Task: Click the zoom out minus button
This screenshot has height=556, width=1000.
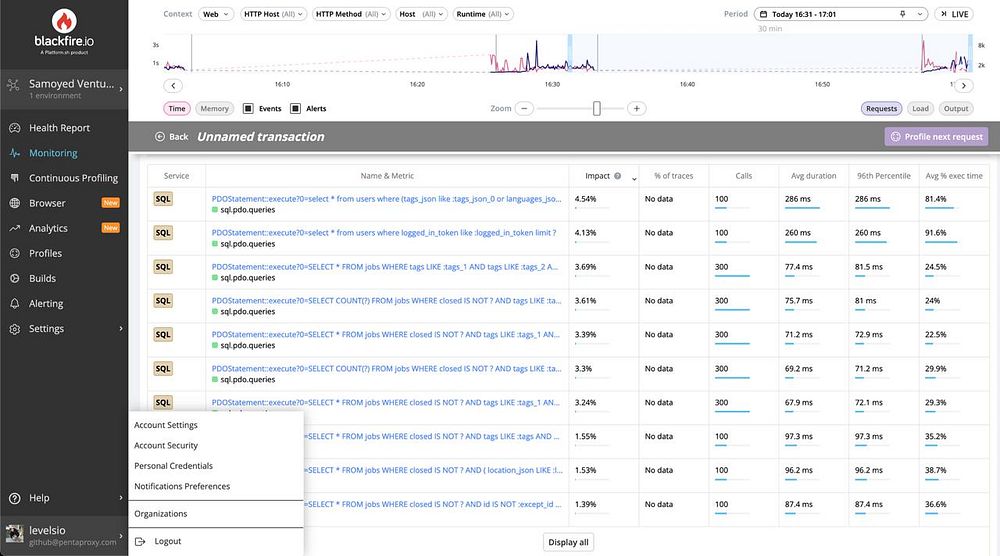Action: pyautogui.click(x=524, y=108)
